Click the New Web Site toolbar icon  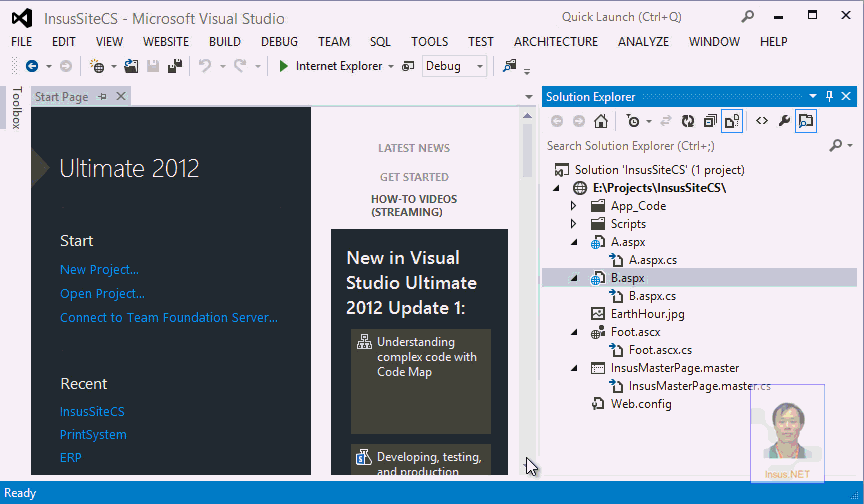[97, 67]
